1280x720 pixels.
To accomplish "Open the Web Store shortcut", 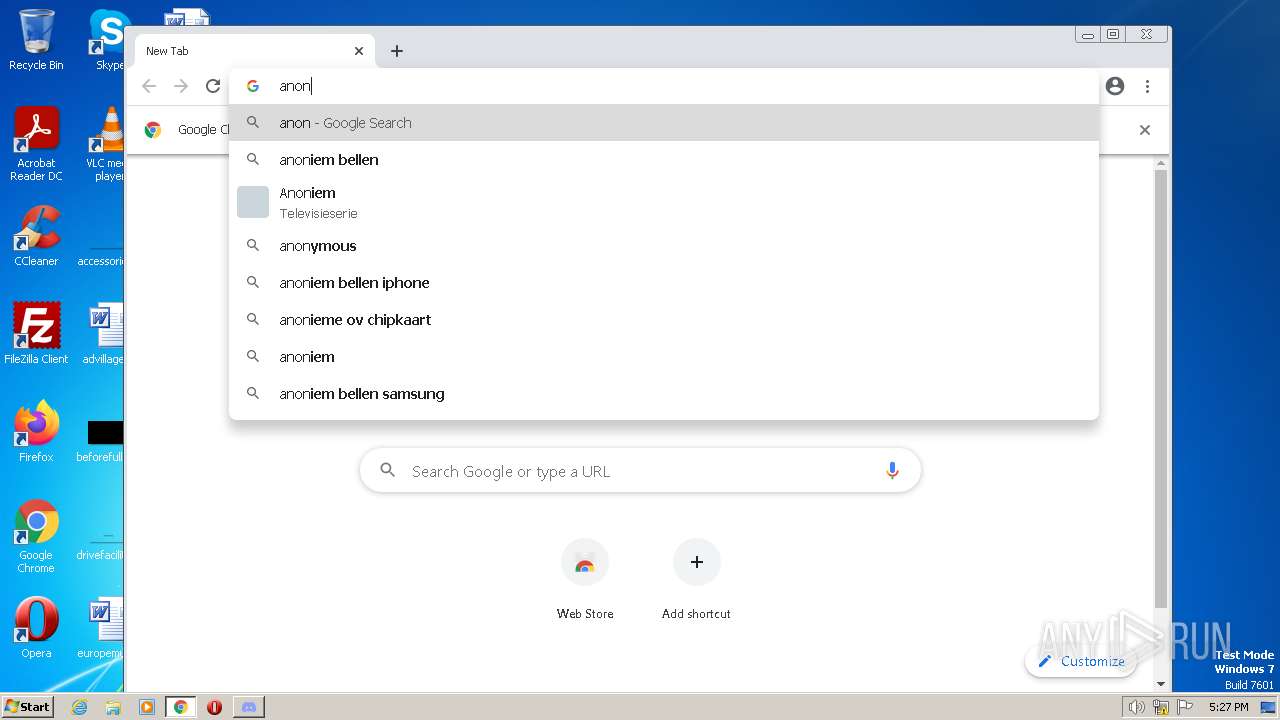I will coord(585,579).
